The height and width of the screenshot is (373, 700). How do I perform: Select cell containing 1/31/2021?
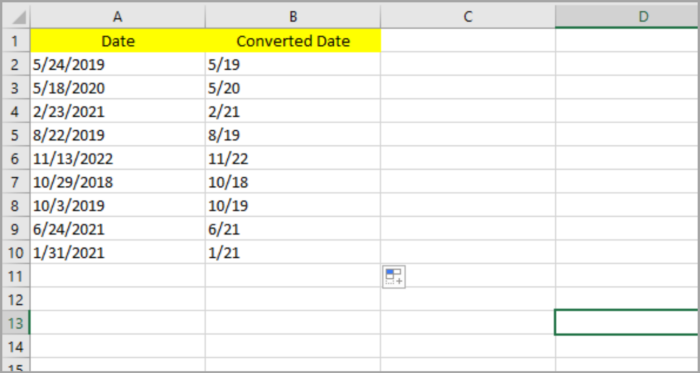118,252
